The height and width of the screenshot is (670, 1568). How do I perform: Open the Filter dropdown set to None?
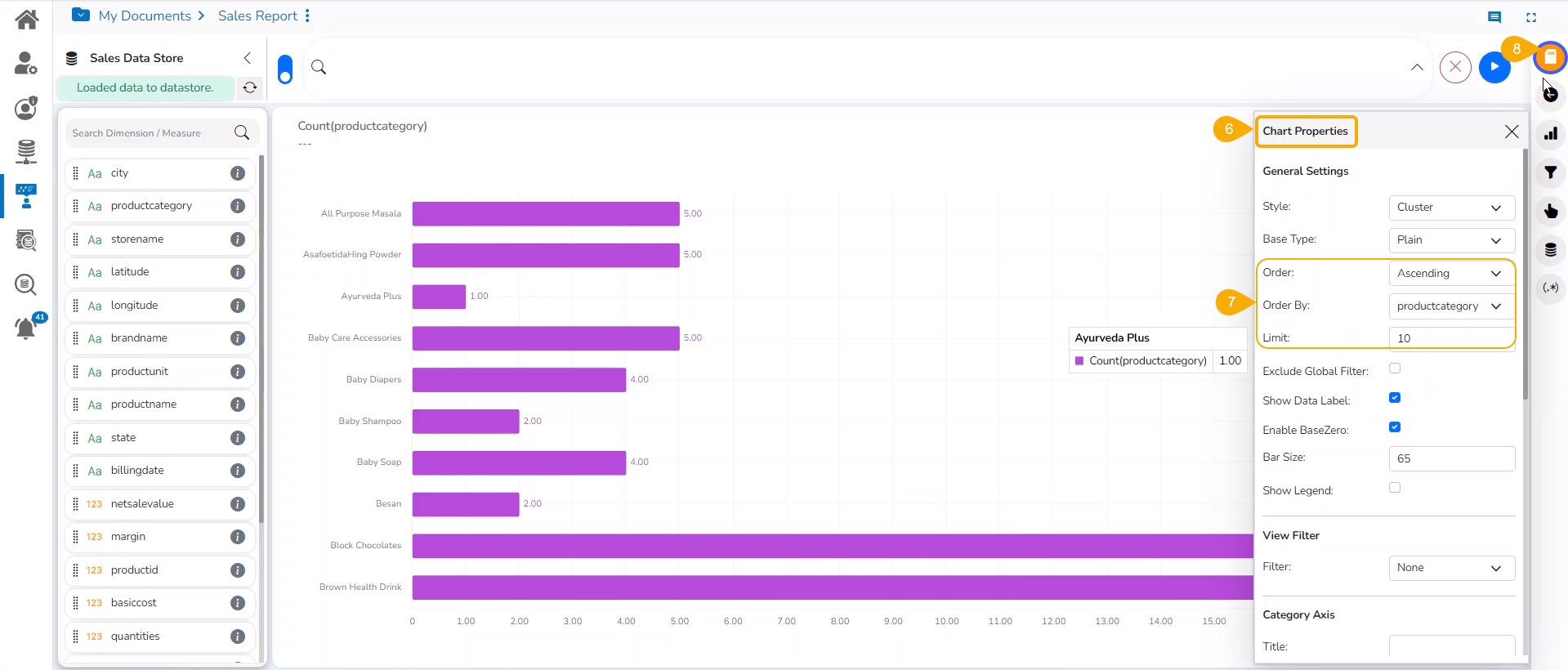(x=1451, y=568)
